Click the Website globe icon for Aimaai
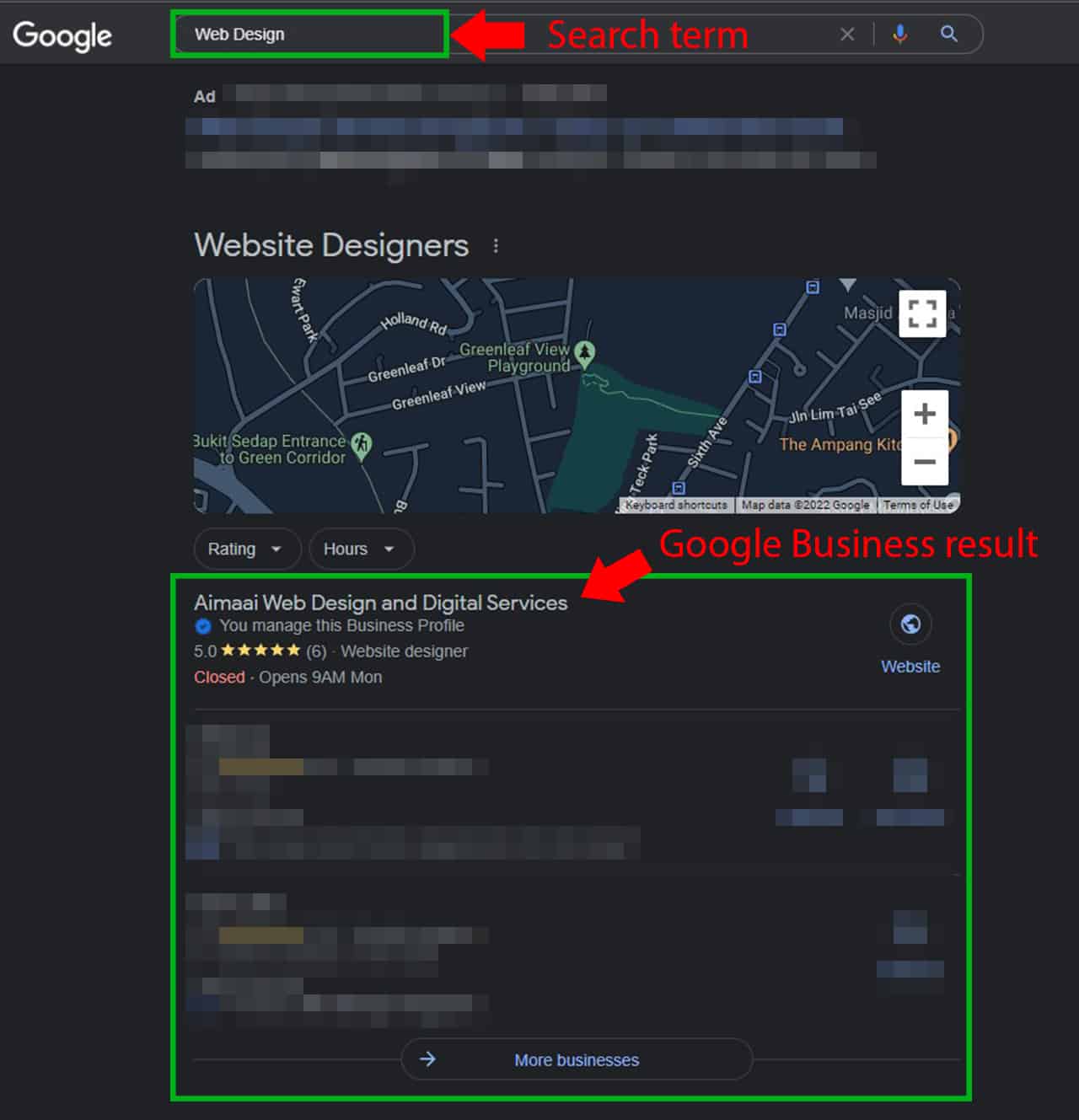 pos(910,624)
